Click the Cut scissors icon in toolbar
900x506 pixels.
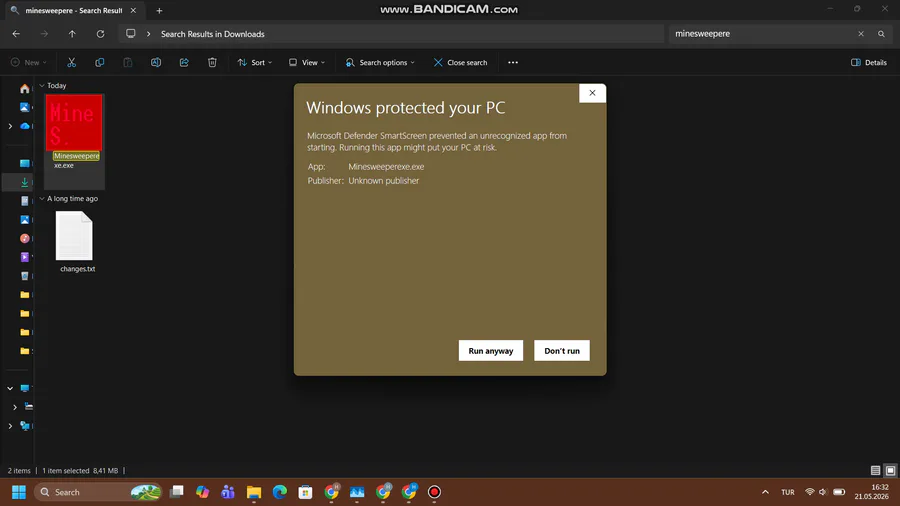click(x=71, y=63)
